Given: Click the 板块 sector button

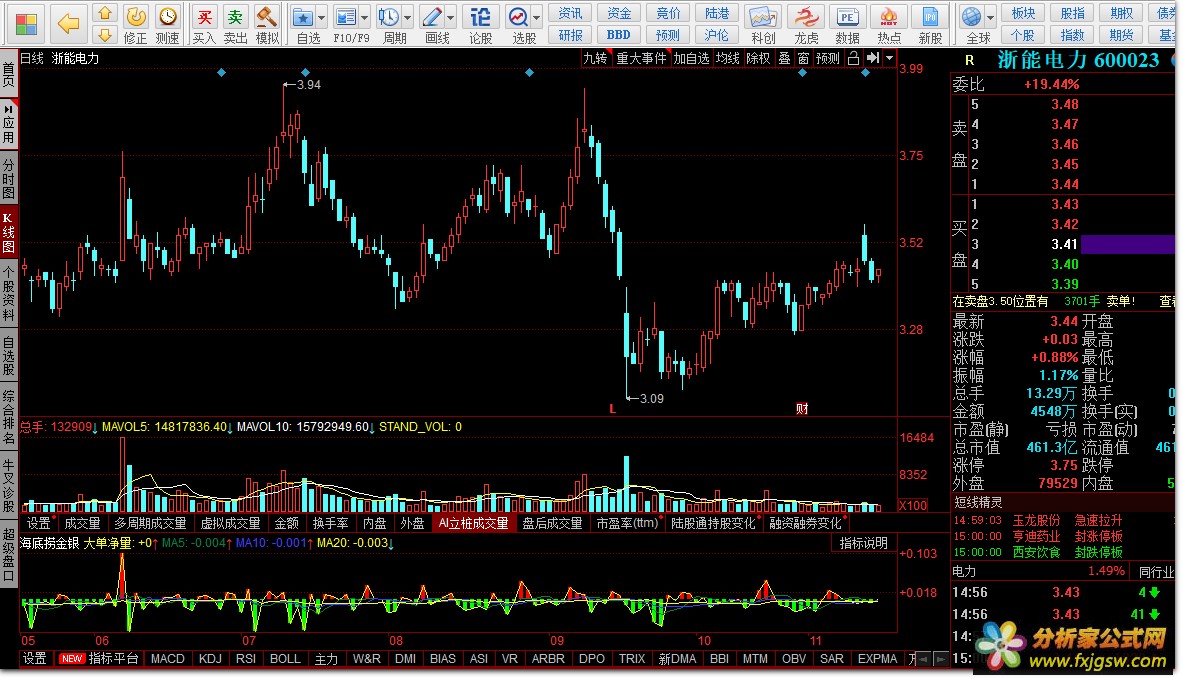Looking at the screenshot, I should [1023, 13].
